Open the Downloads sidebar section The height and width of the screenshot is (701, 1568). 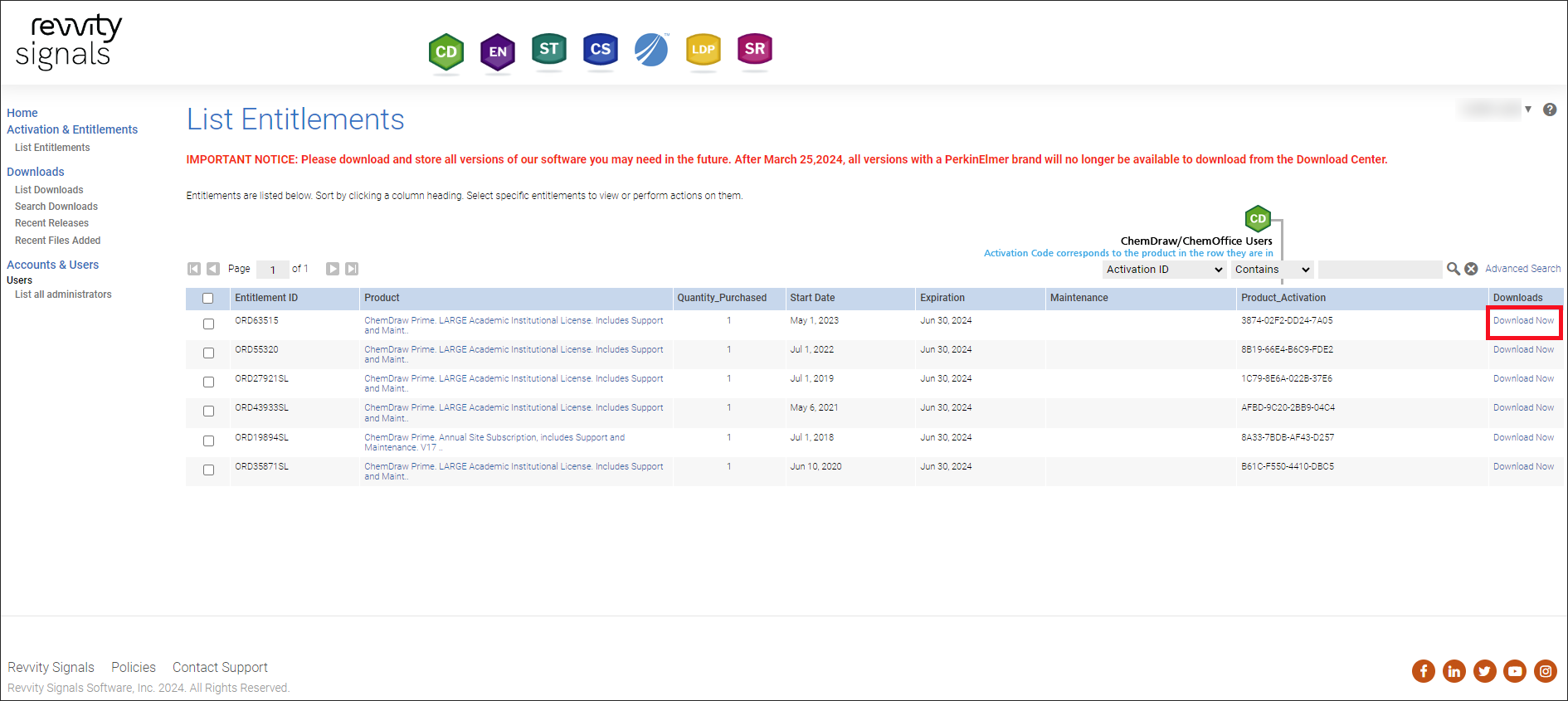[36, 172]
